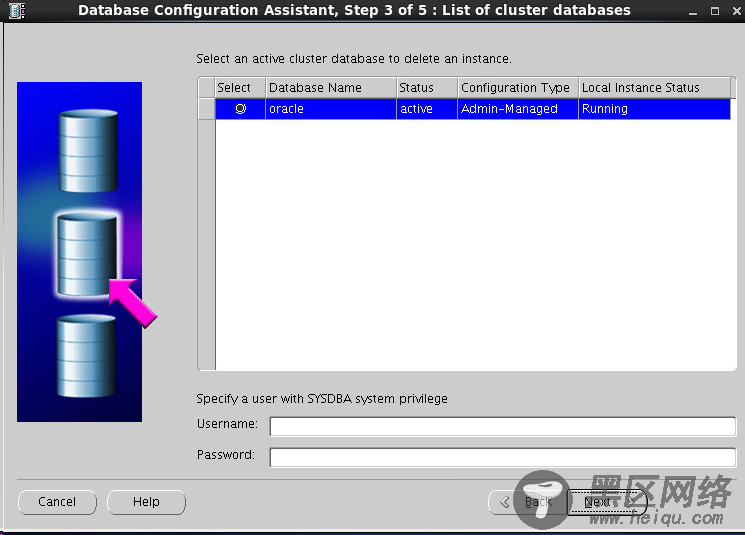Viewport: 745px width, 535px height.
Task: Minimize the Database Configuration Assistant window
Action: pos(693,11)
